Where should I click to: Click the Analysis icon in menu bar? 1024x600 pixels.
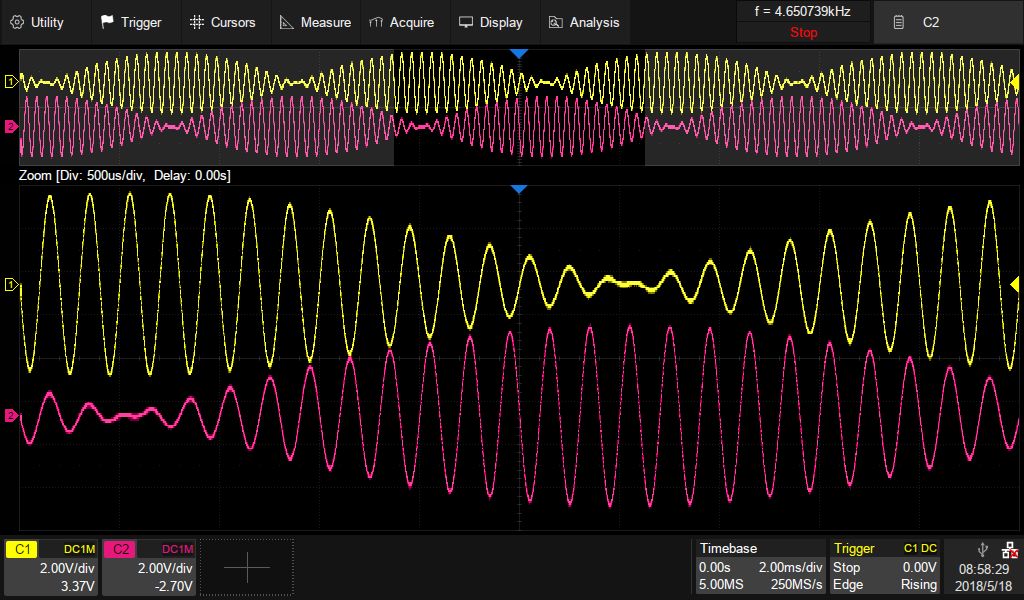pos(556,22)
